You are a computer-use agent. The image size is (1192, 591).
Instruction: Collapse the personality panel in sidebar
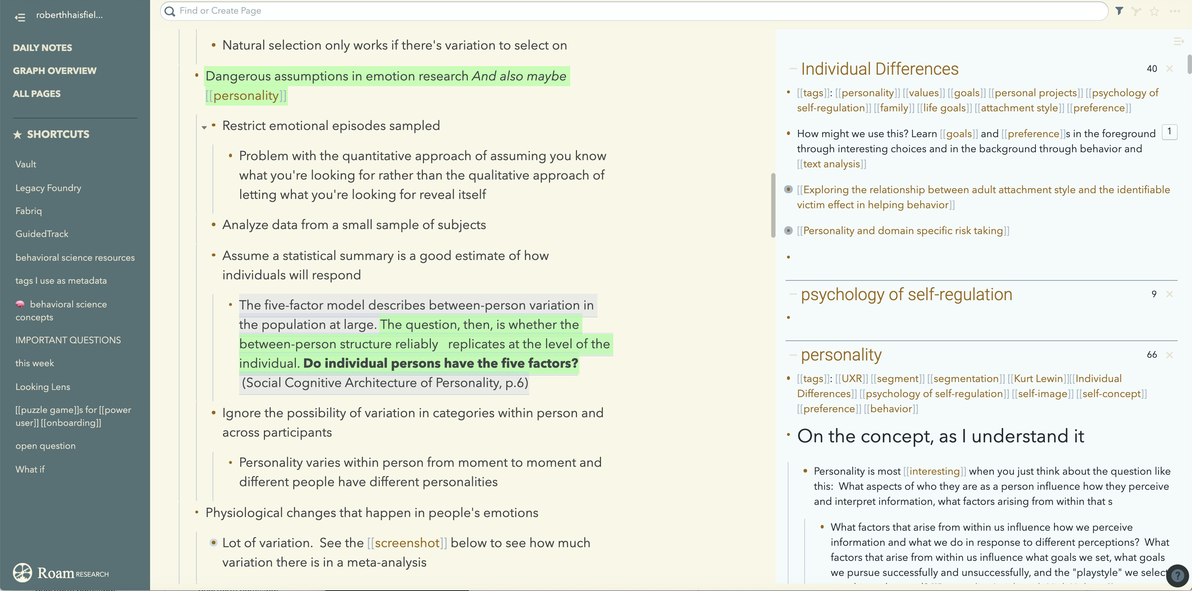[x=792, y=355]
